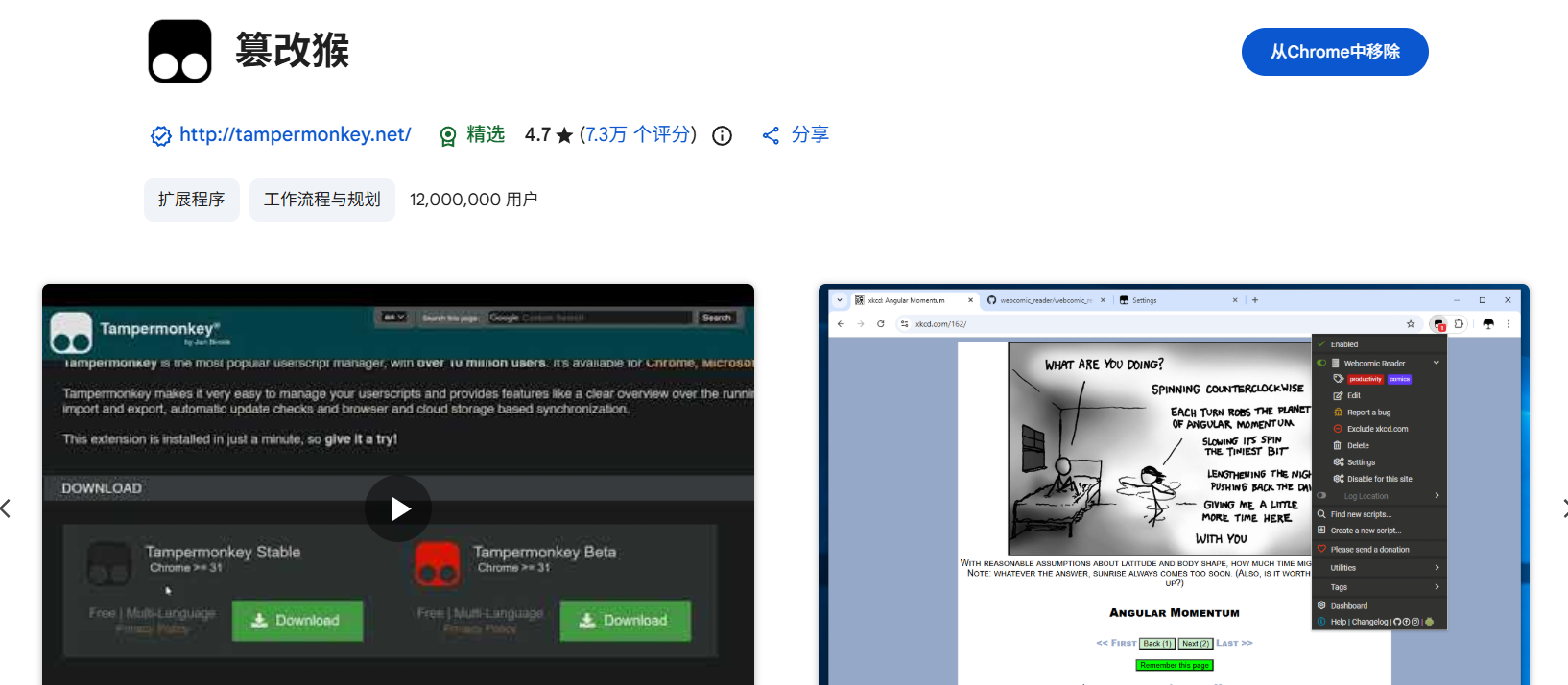Open the xkcd Angular Momentum screenshot
Viewport: 1568px width, 685px height.
click(1174, 484)
